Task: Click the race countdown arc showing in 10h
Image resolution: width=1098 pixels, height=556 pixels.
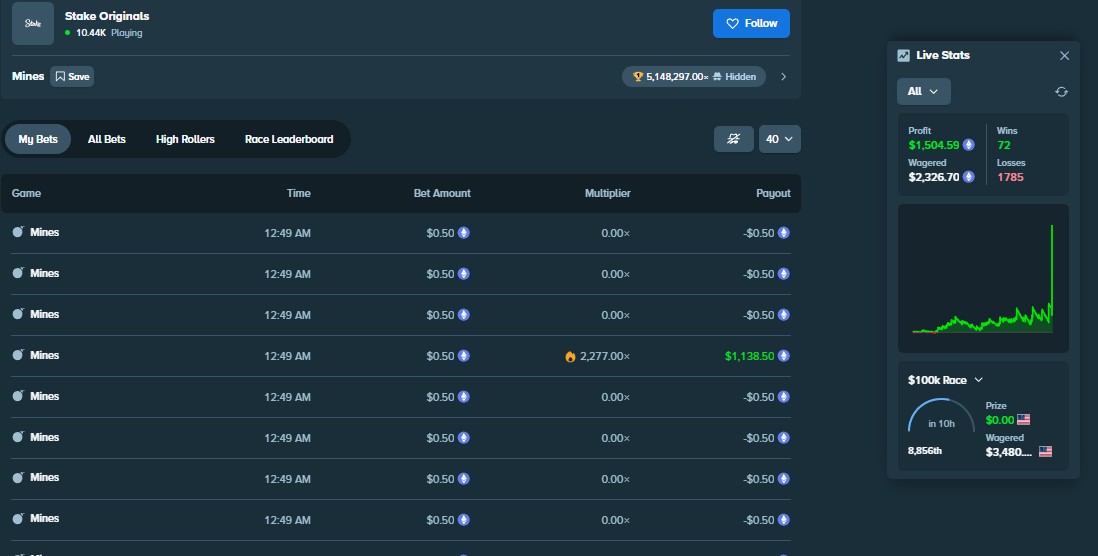Action: [x=941, y=415]
